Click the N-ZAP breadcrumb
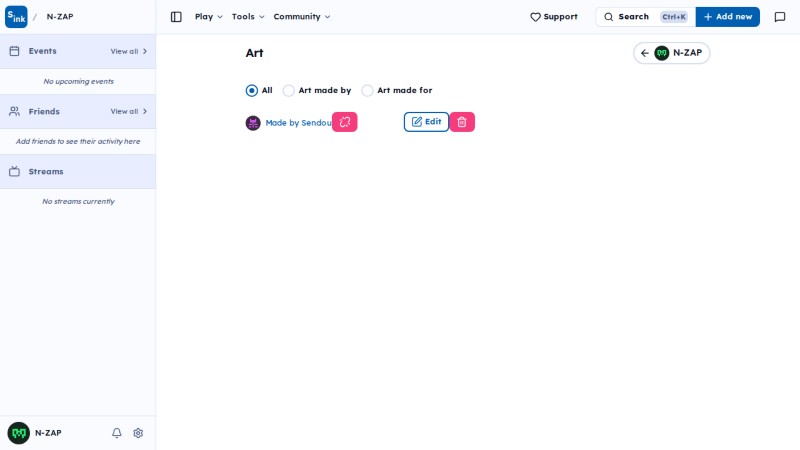This screenshot has height=450, width=800. pyautogui.click(x=60, y=17)
